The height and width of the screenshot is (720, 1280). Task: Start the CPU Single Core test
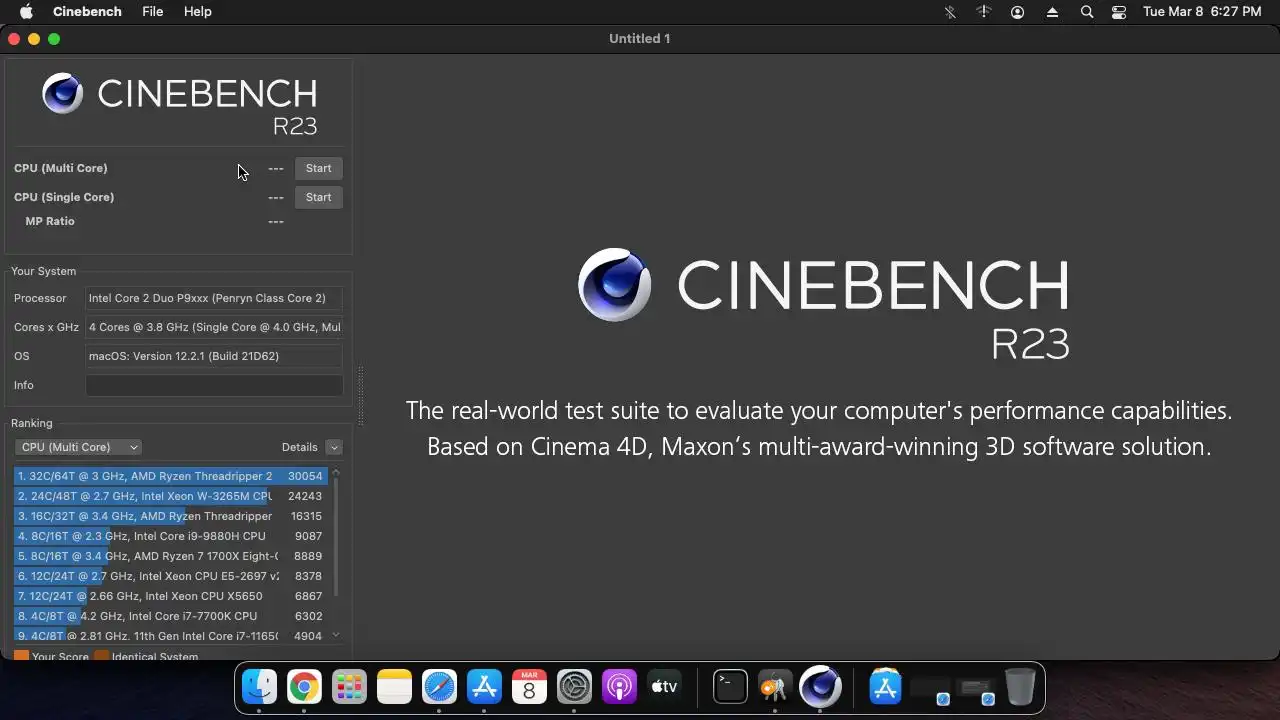[x=318, y=197]
